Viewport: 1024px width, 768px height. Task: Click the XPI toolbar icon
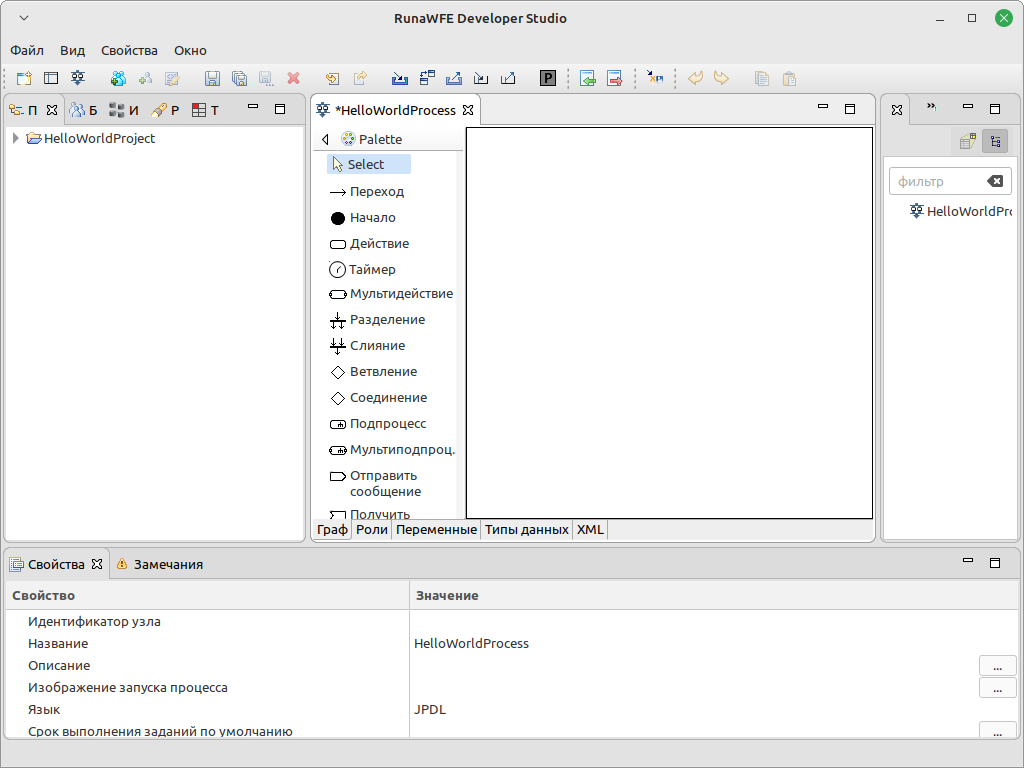pyautogui.click(x=654, y=78)
